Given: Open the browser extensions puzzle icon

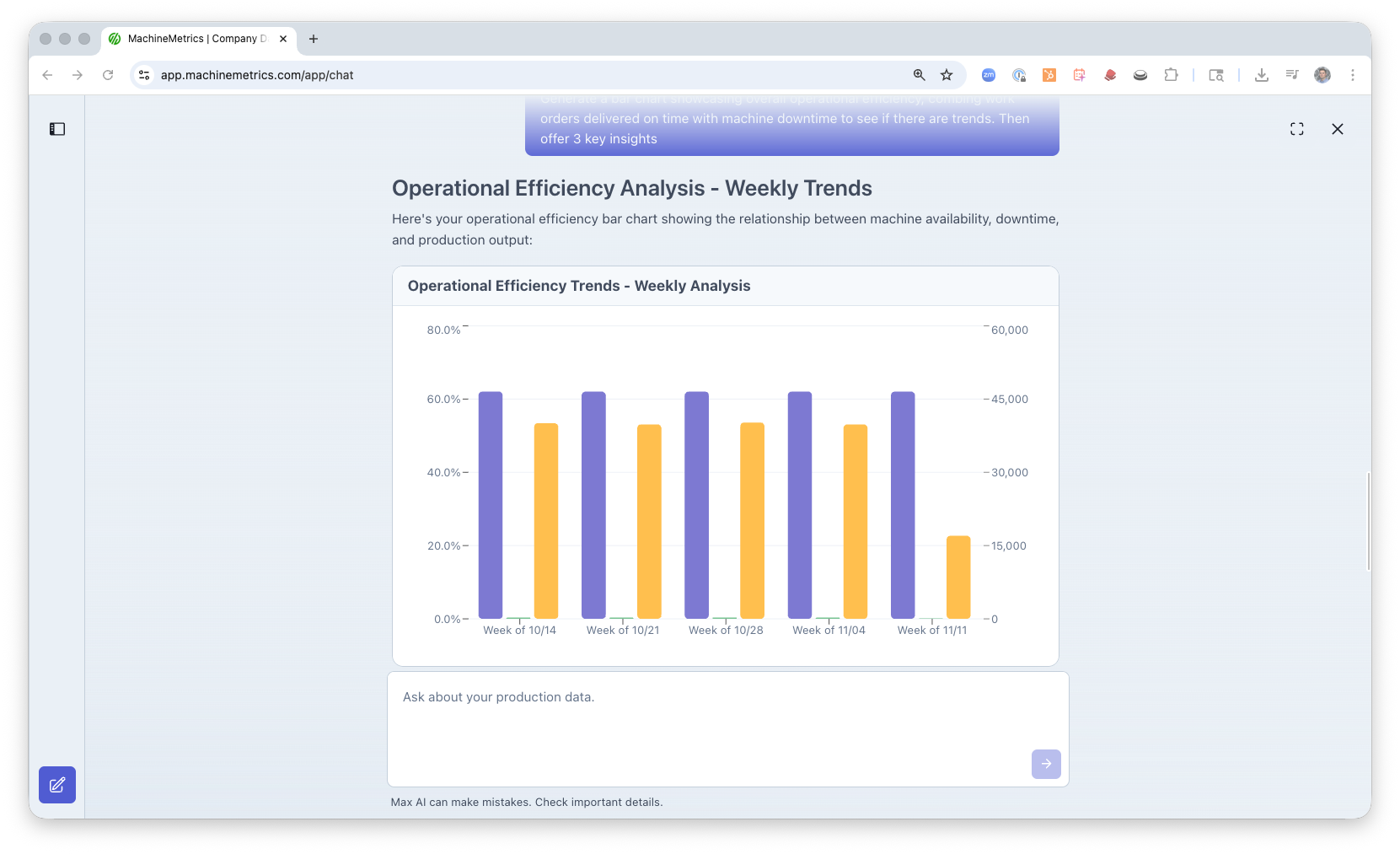Looking at the screenshot, I should tap(1171, 75).
